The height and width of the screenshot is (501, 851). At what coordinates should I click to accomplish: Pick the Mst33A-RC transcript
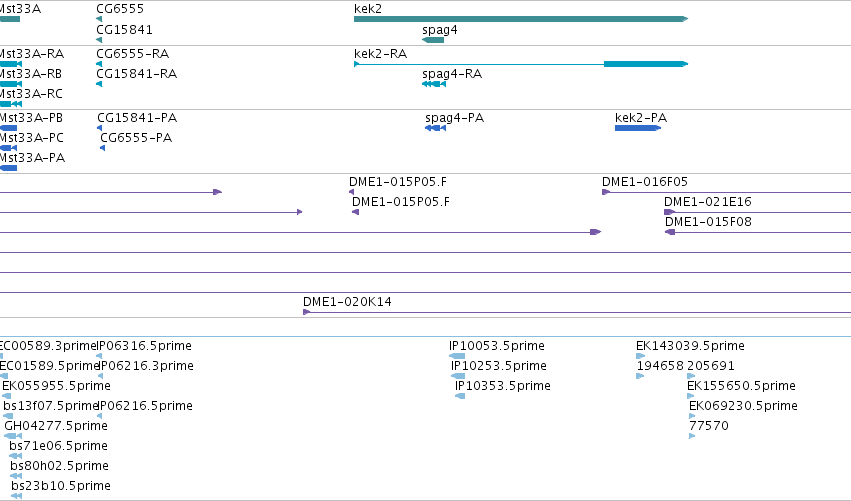click(11, 104)
